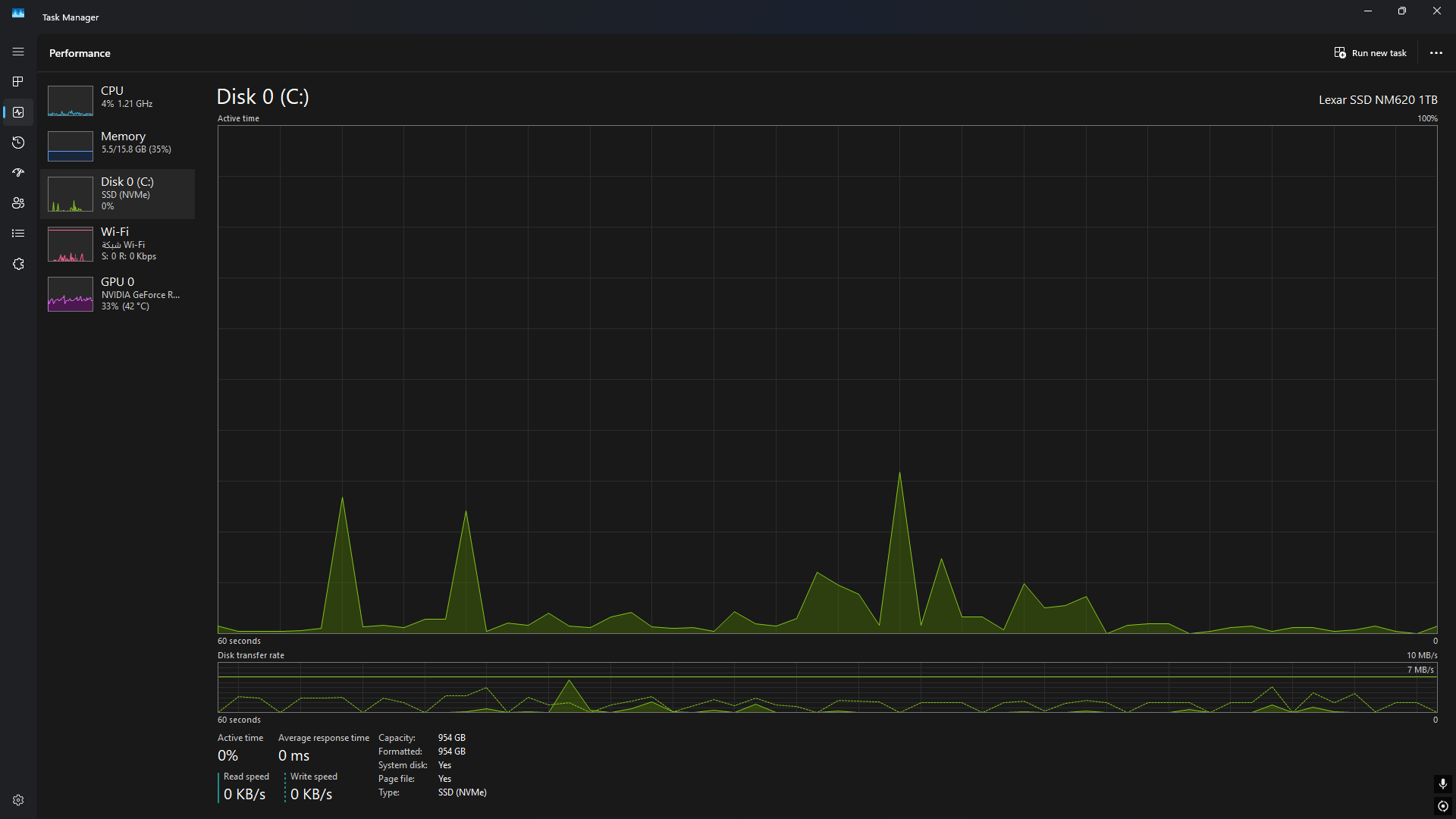Click the System disk Yes value

pyautogui.click(x=444, y=765)
